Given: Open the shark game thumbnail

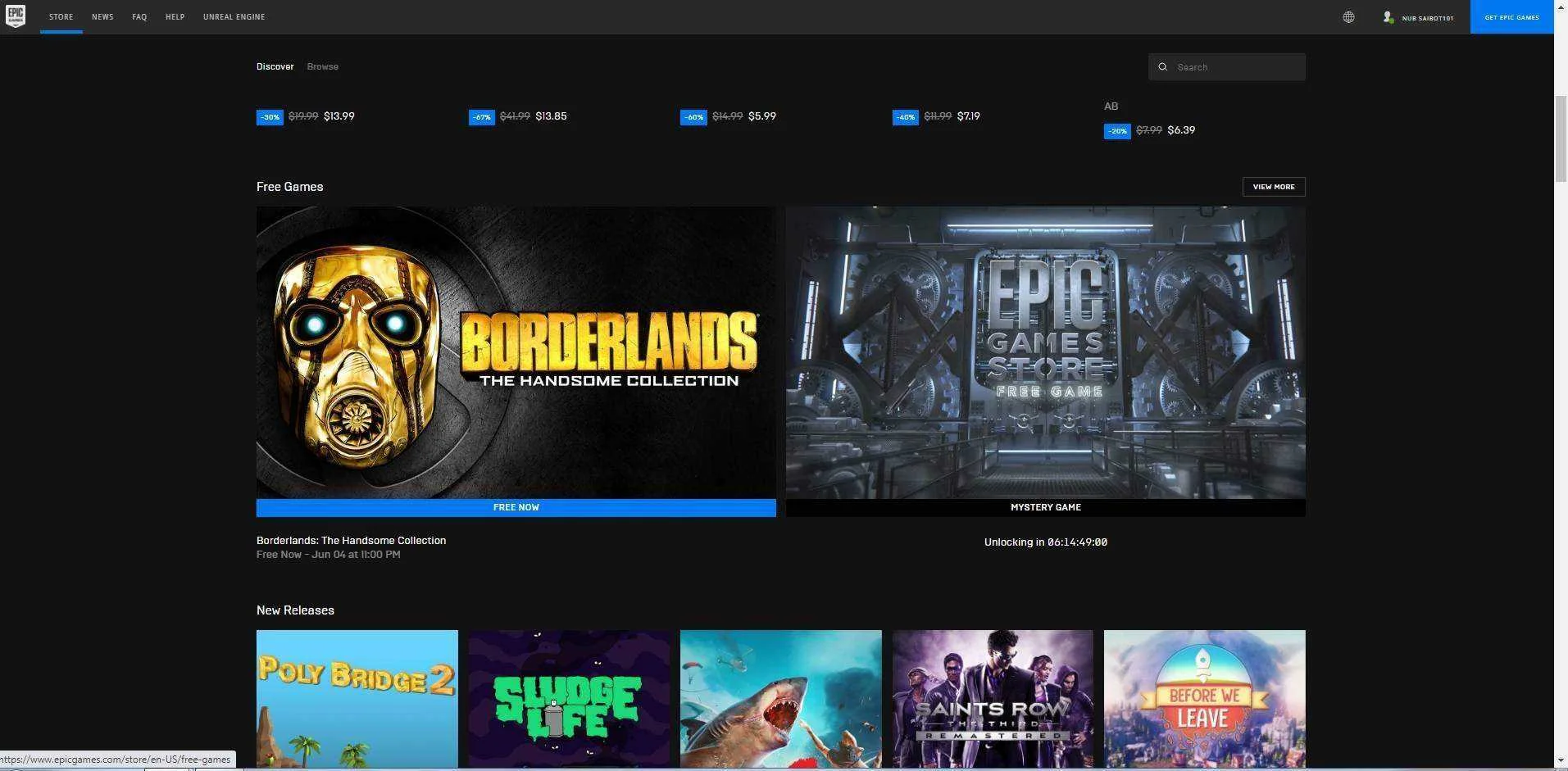Looking at the screenshot, I should point(781,699).
